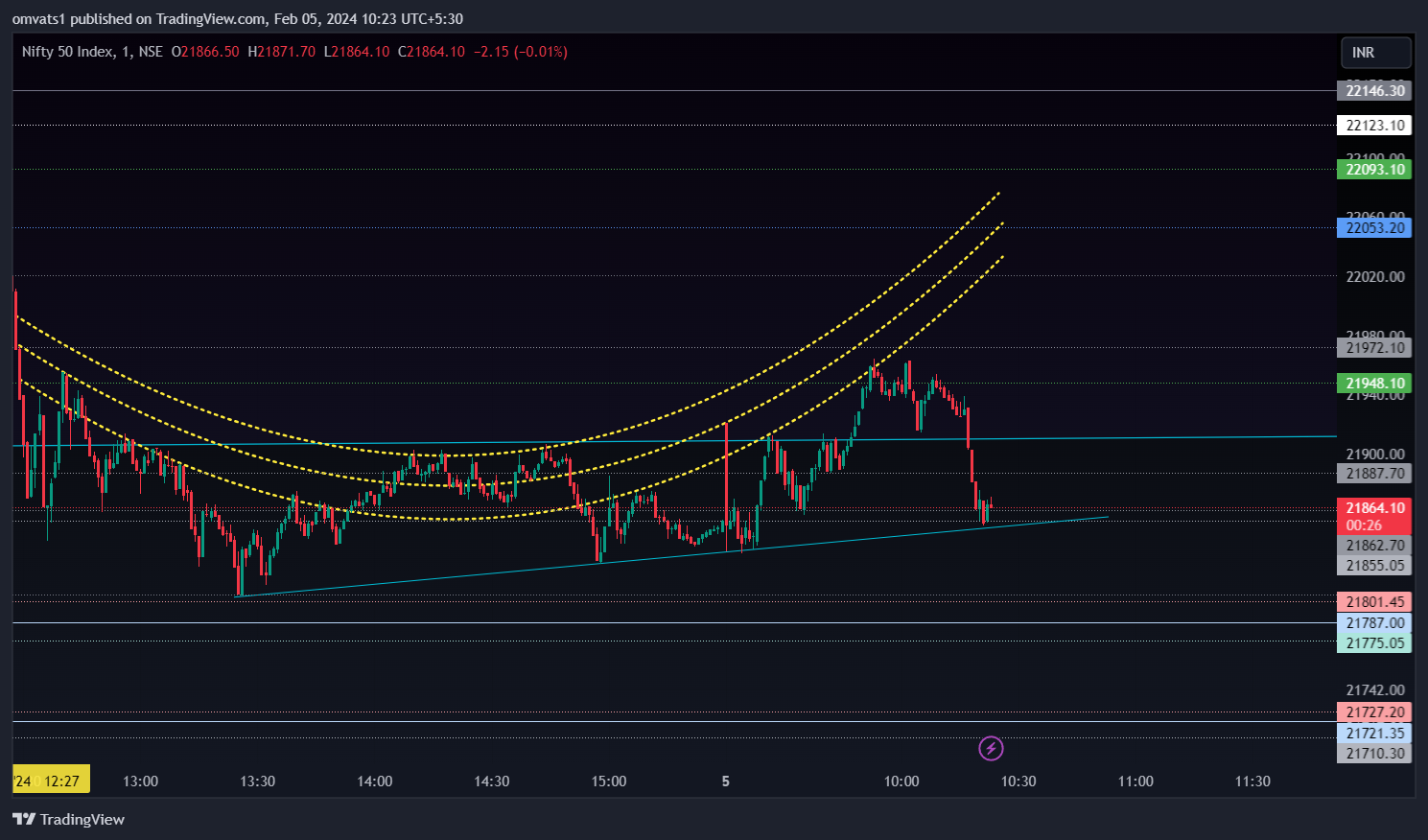Click the low value L21864.10
The height and width of the screenshot is (840, 1428).
coord(357,52)
